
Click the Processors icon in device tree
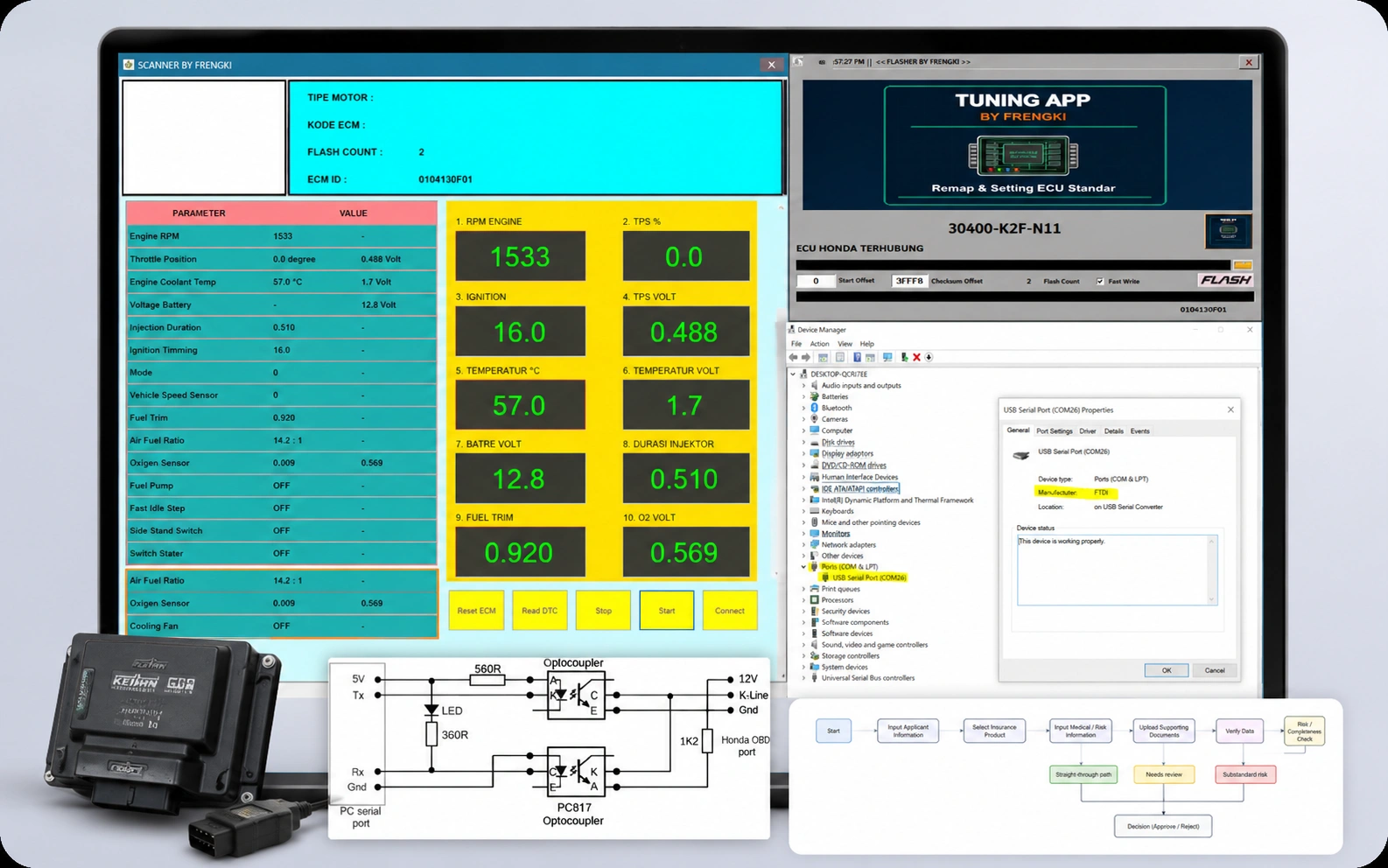(x=814, y=600)
